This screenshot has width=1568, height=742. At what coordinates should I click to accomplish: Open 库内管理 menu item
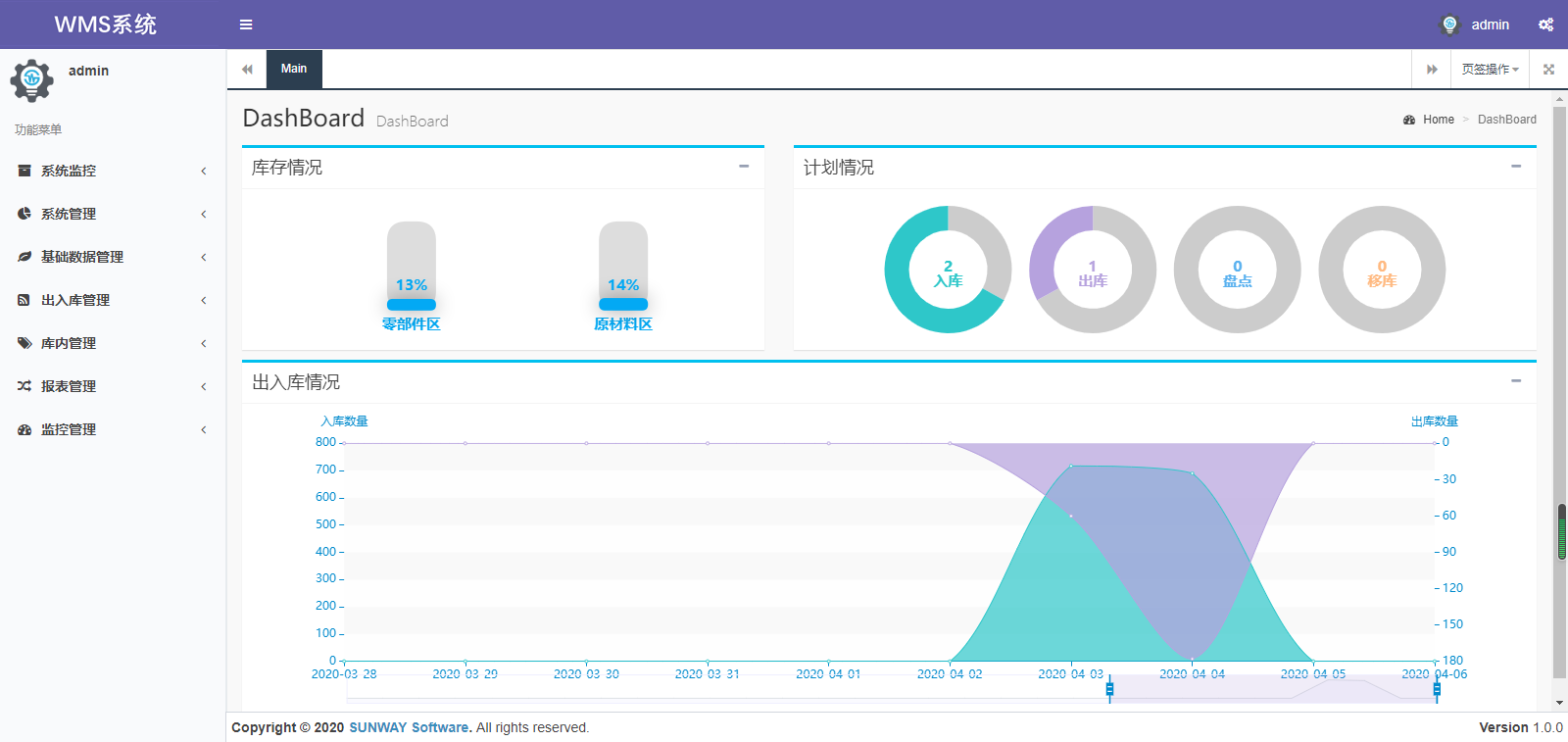[x=113, y=343]
